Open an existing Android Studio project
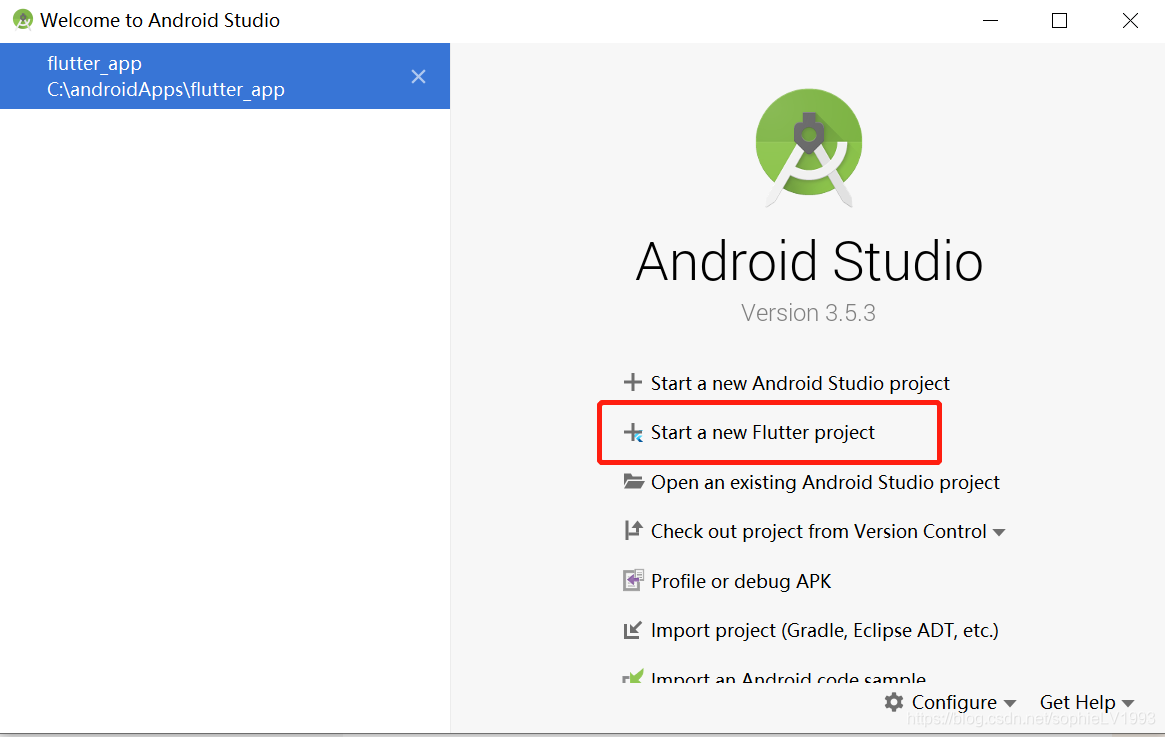The height and width of the screenshot is (737, 1165). coord(825,482)
